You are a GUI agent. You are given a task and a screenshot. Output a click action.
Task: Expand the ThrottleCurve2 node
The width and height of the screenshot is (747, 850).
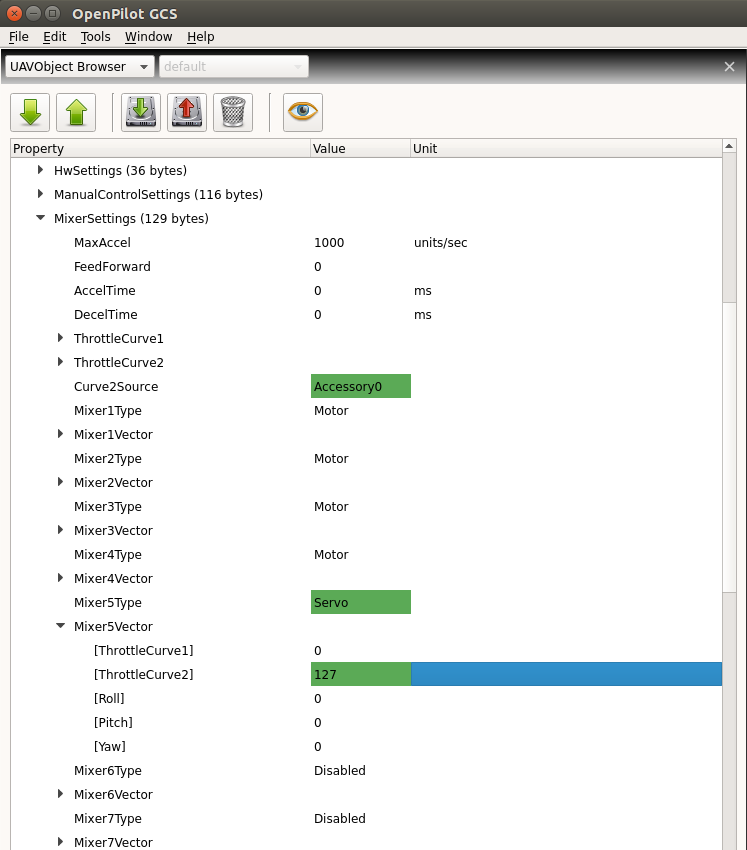click(x=60, y=362)
